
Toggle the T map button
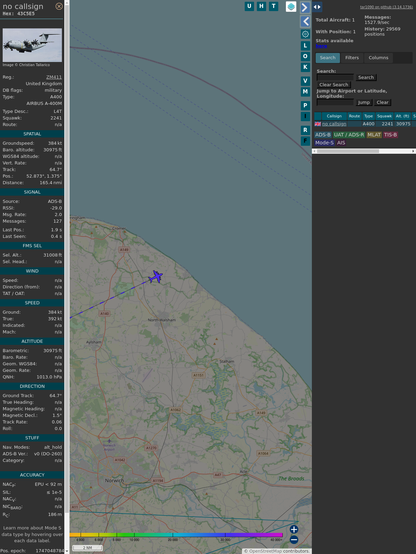(x=273, y=6)
